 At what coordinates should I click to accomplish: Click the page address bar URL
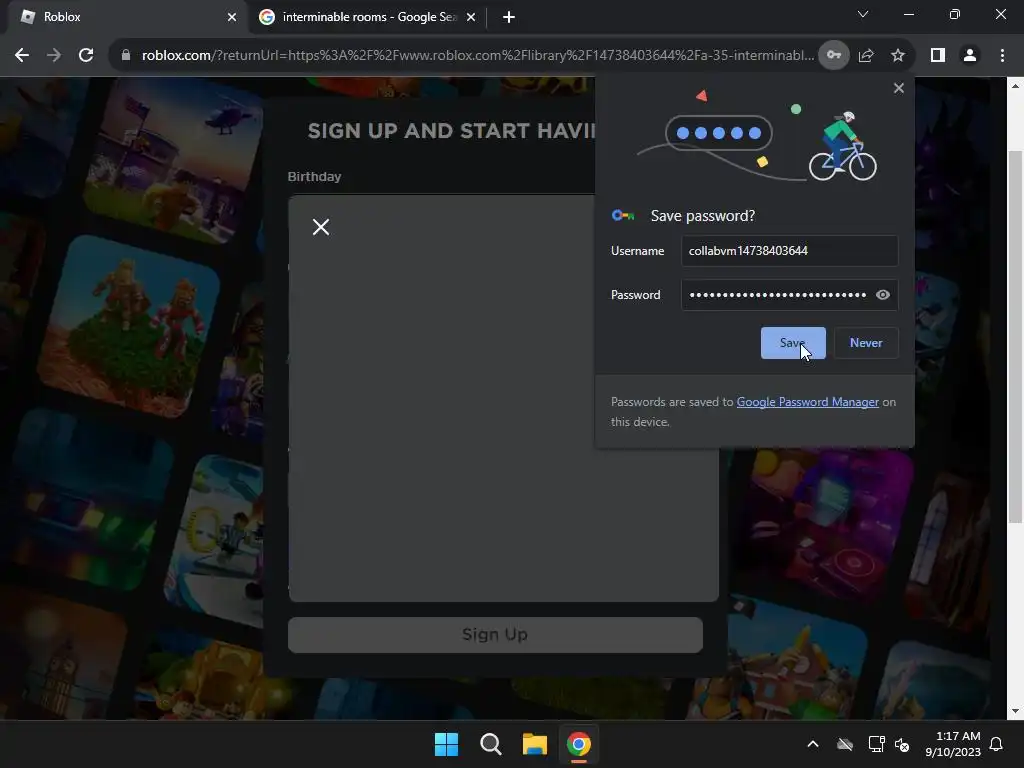click(x=477, y=56)
